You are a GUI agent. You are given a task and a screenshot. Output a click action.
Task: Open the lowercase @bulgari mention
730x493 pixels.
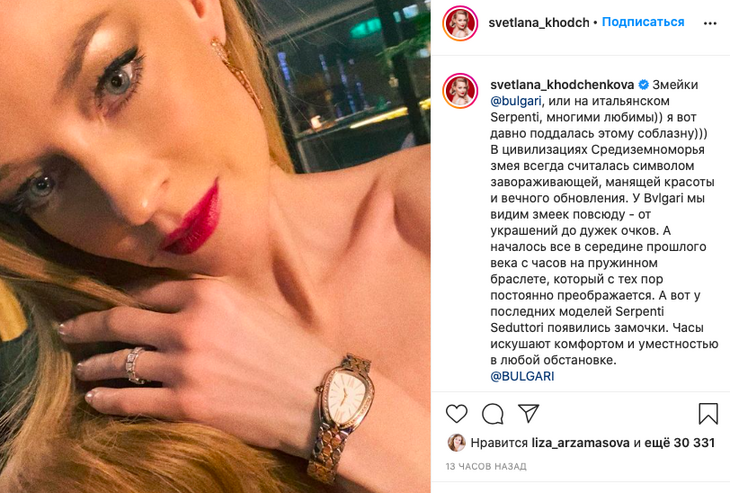(x=516, y=101)
